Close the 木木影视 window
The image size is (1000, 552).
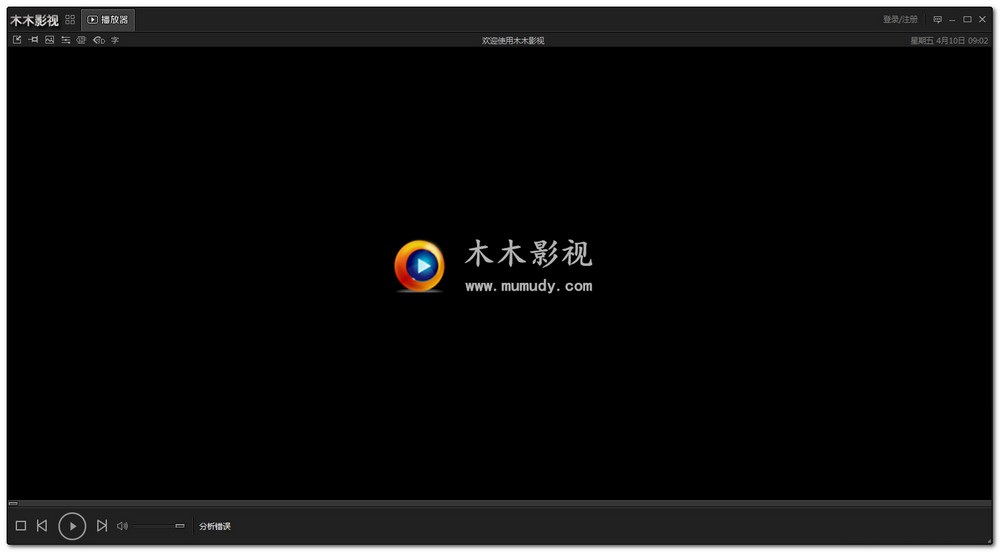982,19
